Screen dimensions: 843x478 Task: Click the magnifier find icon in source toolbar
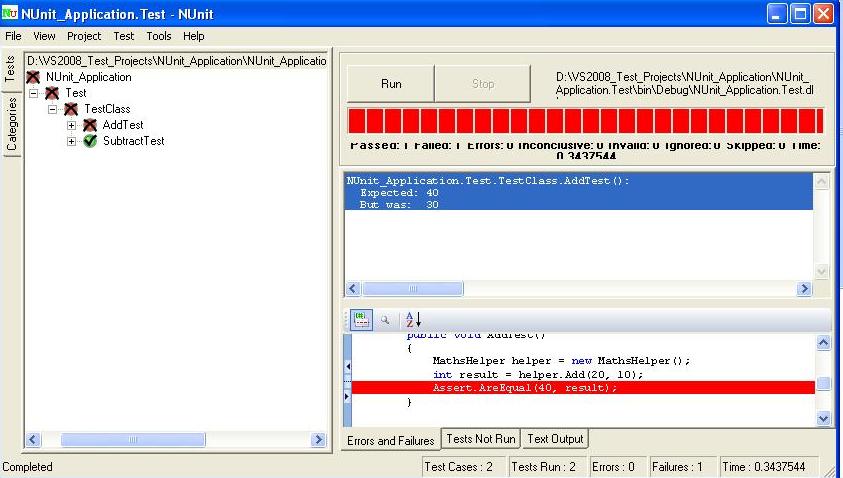coord(385,319)
